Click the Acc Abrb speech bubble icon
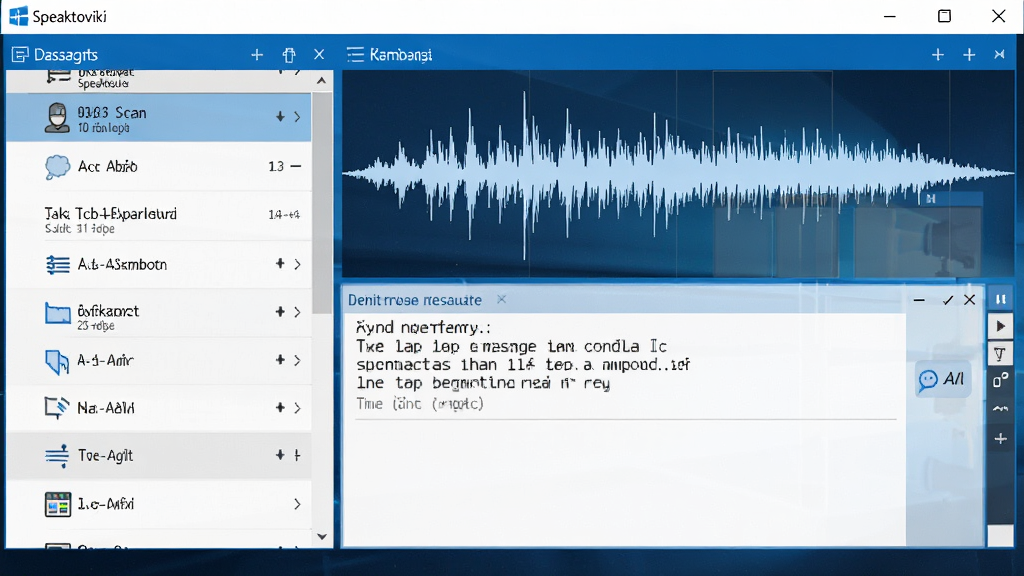Viewport: 1024px width, 576px height. 57,167
